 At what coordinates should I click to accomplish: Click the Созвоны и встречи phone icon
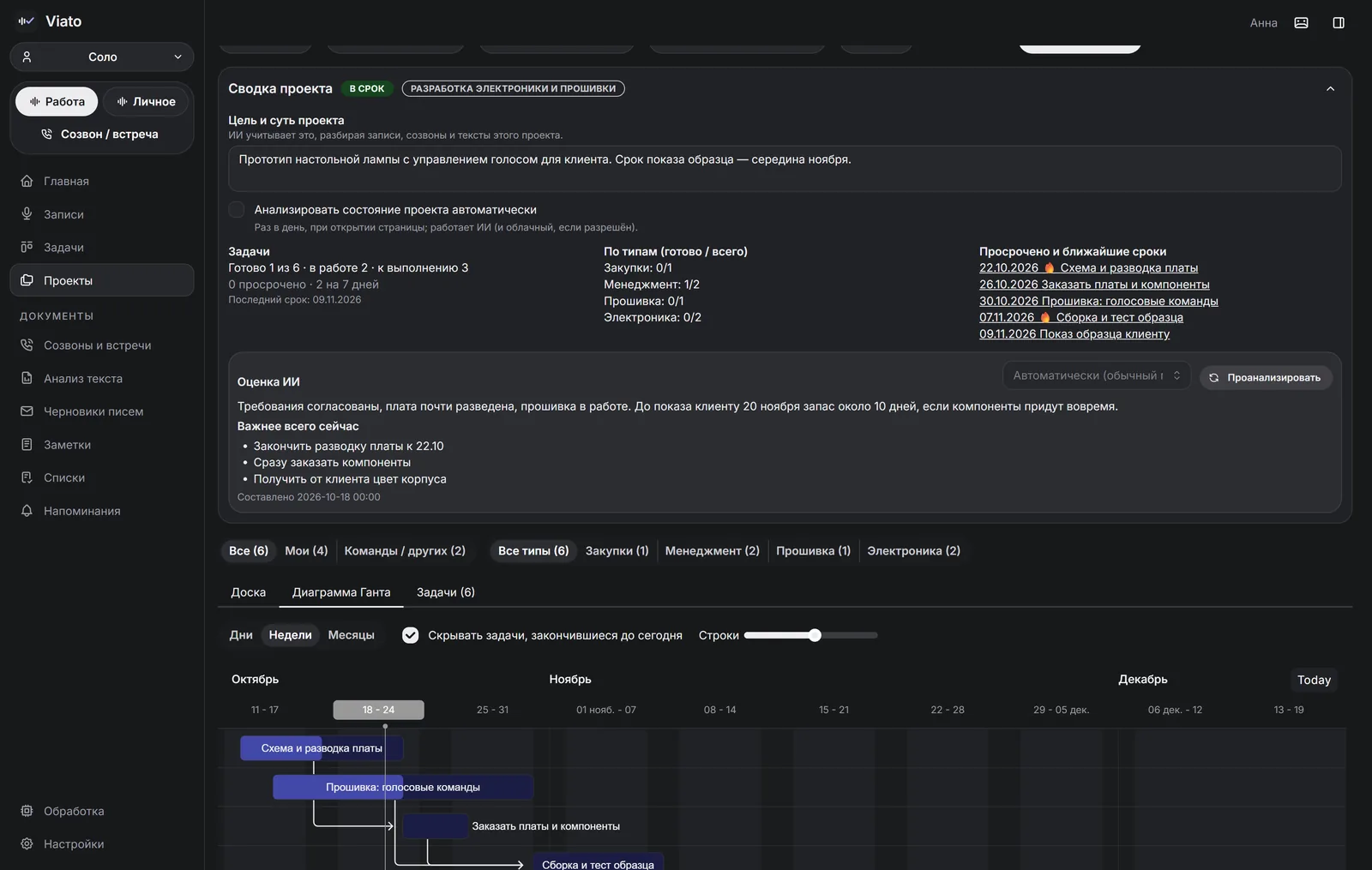point(27,345)
